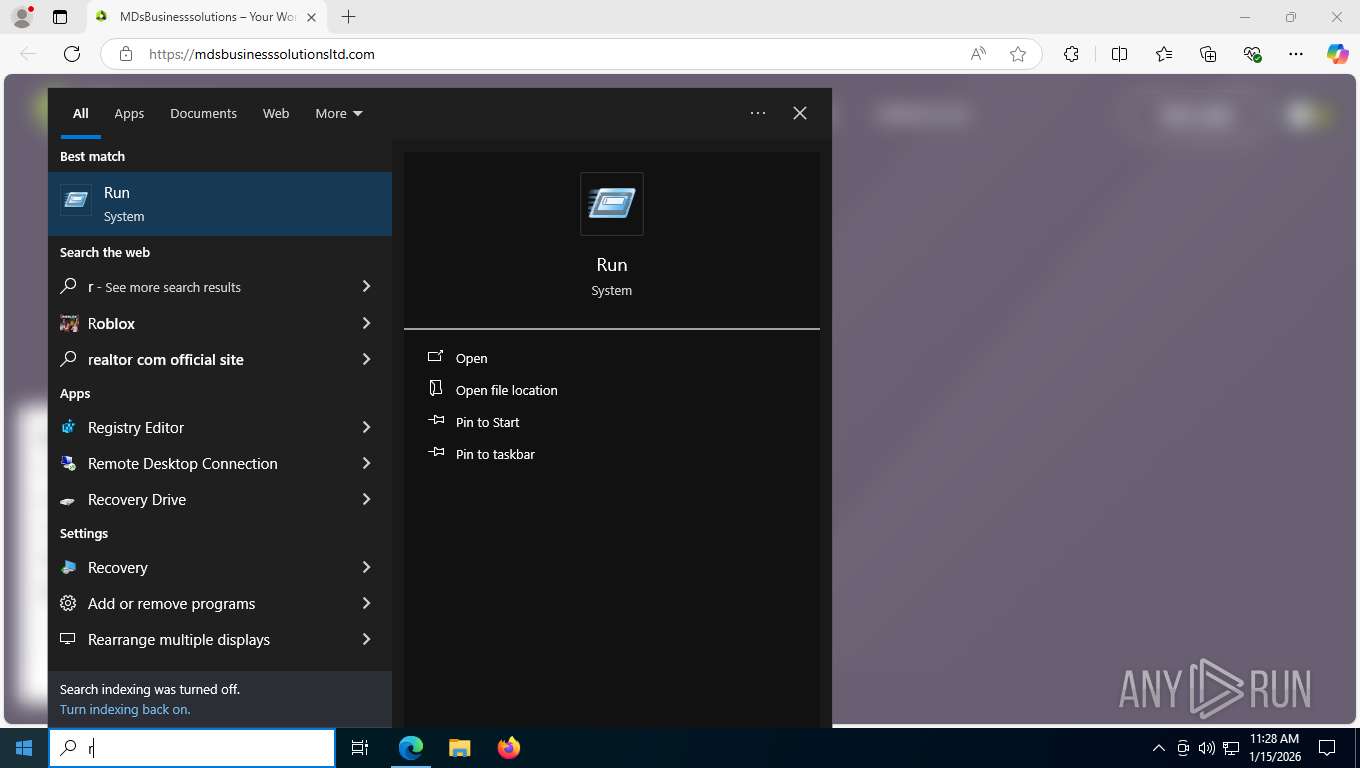Click the volume speaker tray icon
Viewport: 1360px width, 768px height.
(x=1206, y=748)
